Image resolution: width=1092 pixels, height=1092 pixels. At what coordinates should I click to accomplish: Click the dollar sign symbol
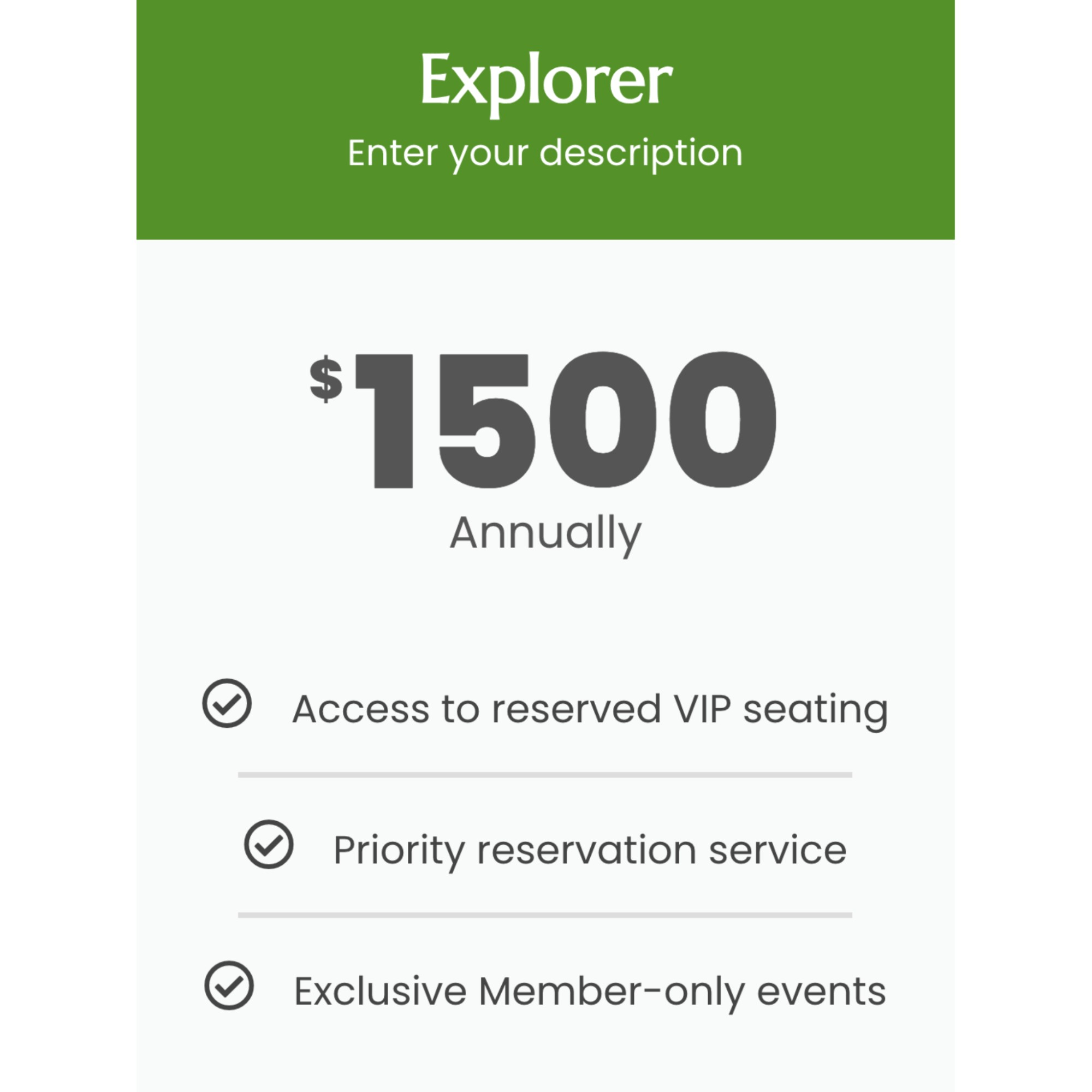[x=326, y=379]
